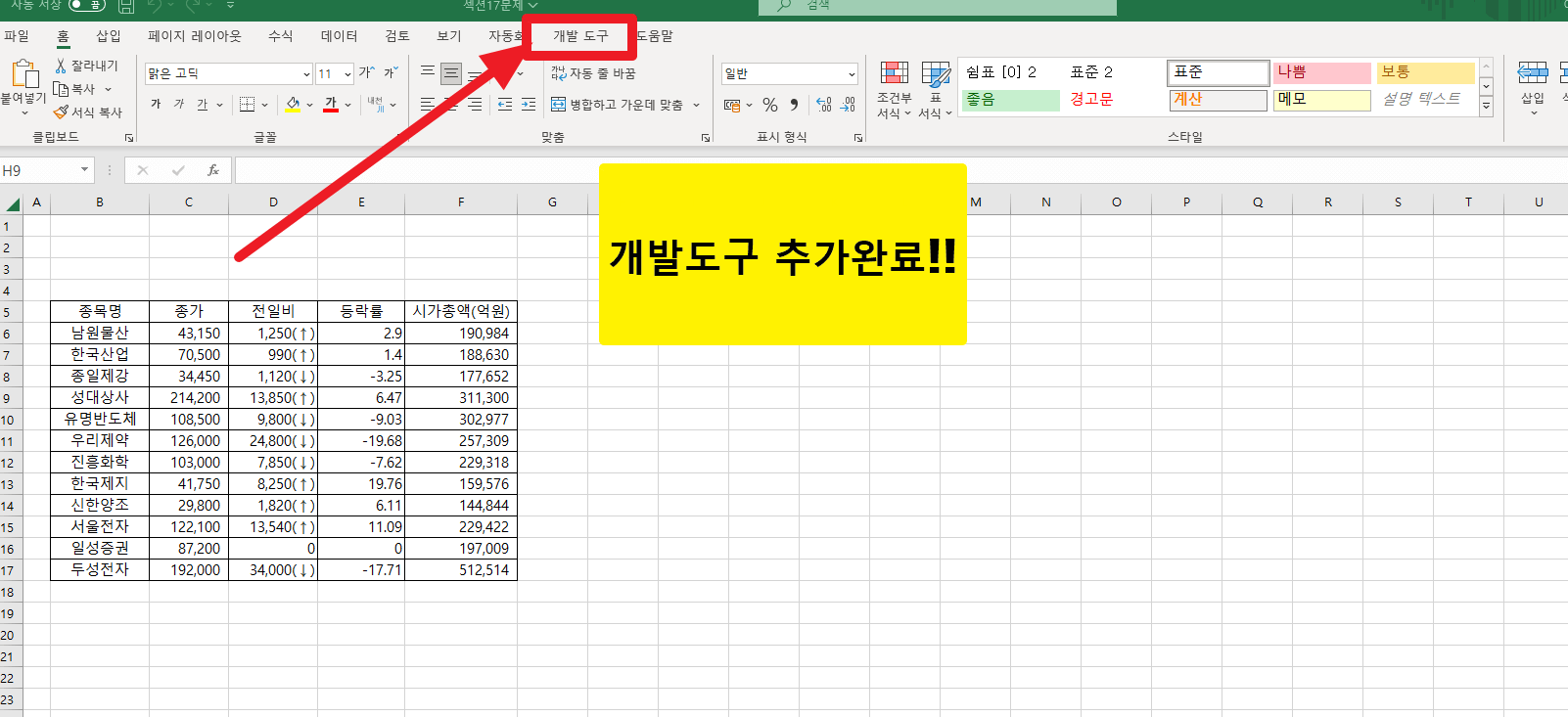Activate the 서식 복사 format painter
This screenshot has width=1568, height=717.
88,112
